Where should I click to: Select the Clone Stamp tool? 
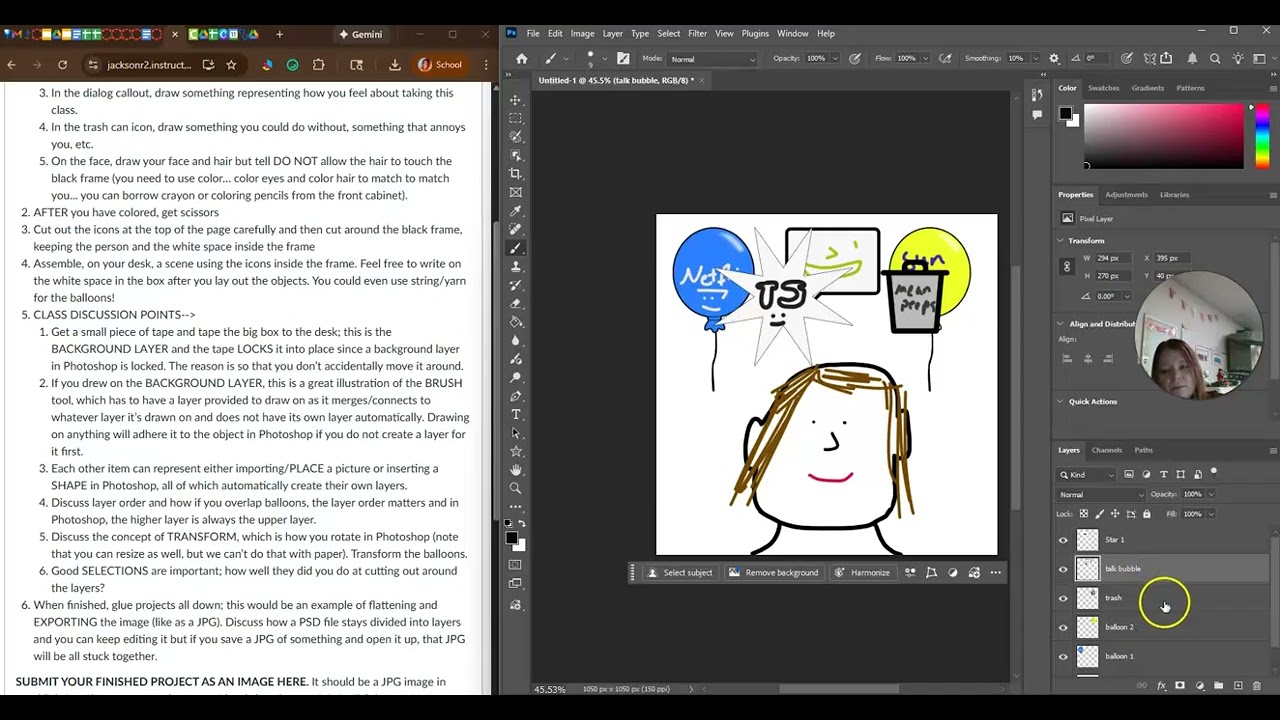[516, 266]
